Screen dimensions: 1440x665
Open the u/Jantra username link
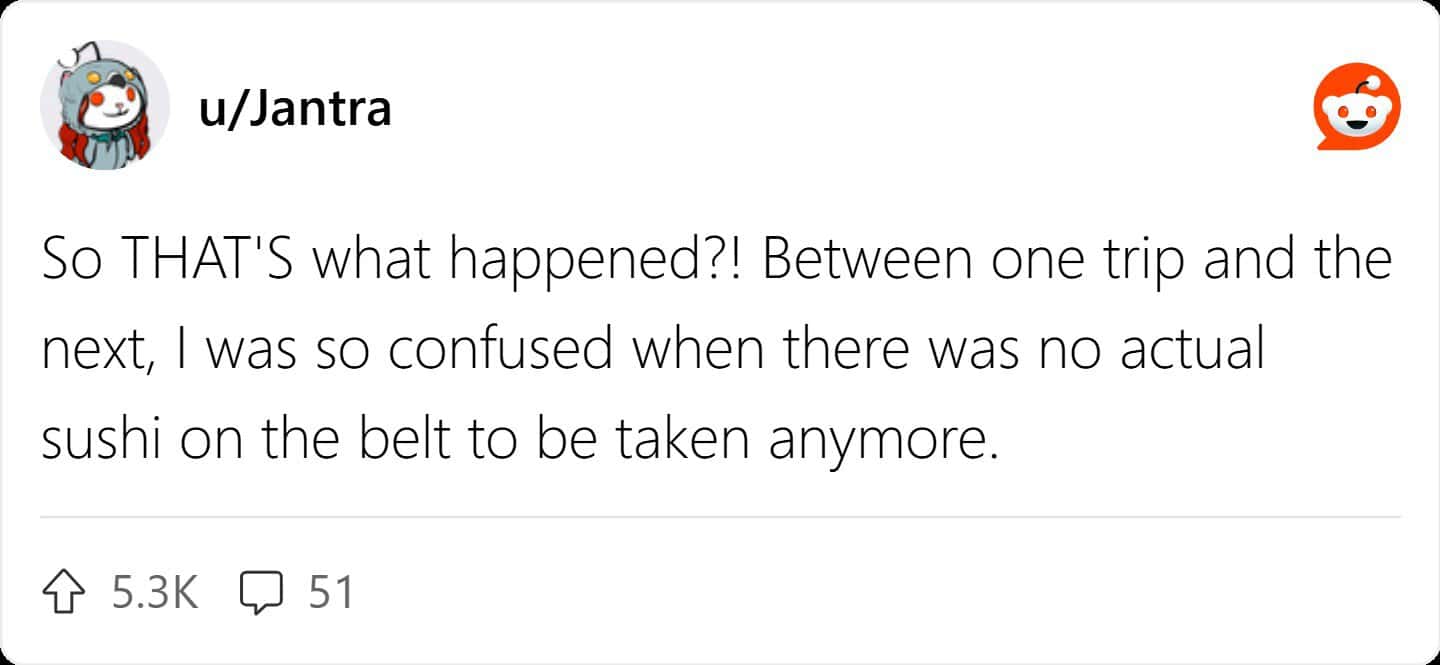pos(295,108)
